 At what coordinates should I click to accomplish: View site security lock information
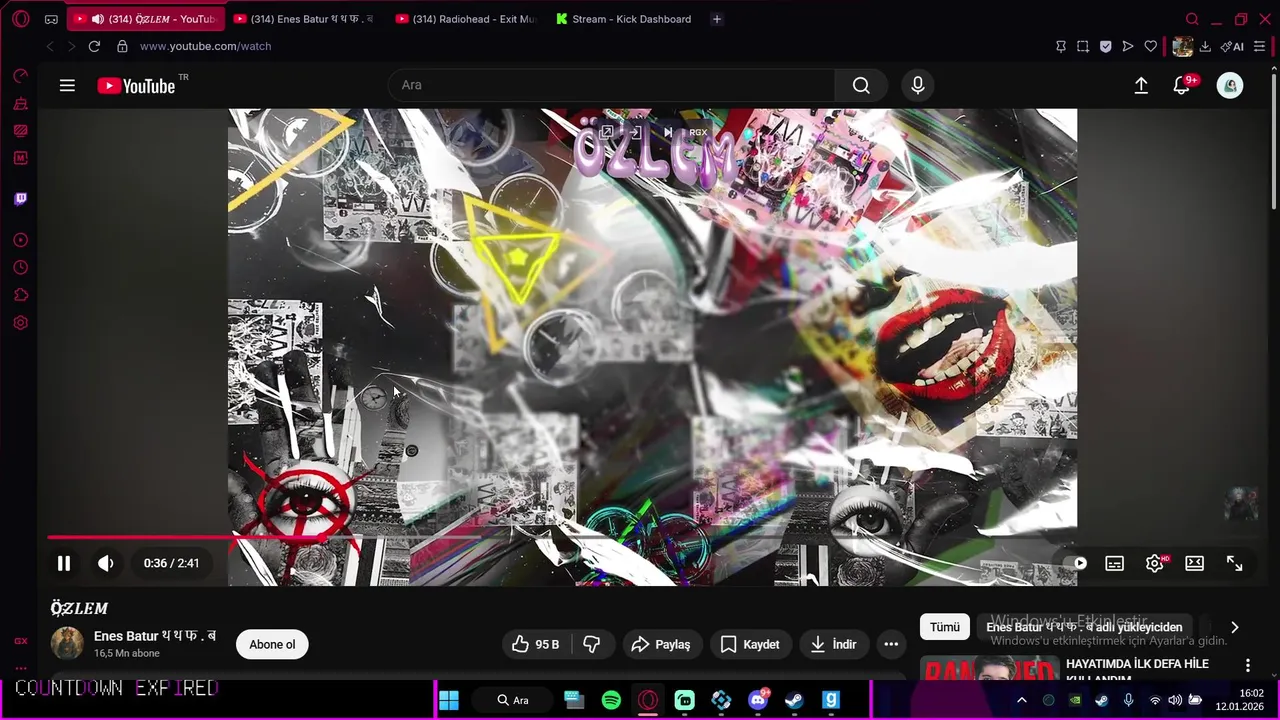(122, 46)
